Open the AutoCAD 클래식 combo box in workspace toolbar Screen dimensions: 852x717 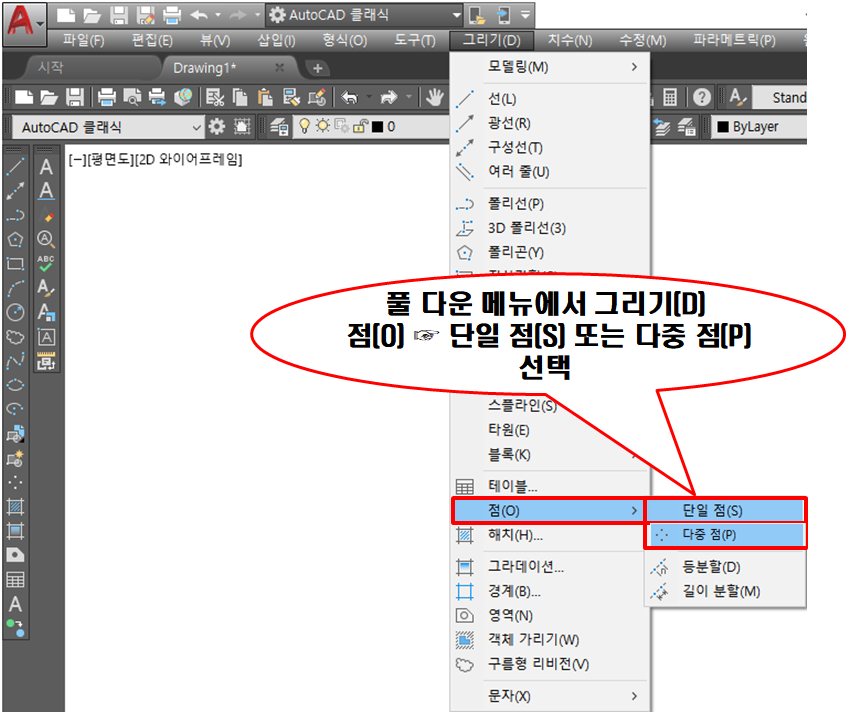coord(107,128)
